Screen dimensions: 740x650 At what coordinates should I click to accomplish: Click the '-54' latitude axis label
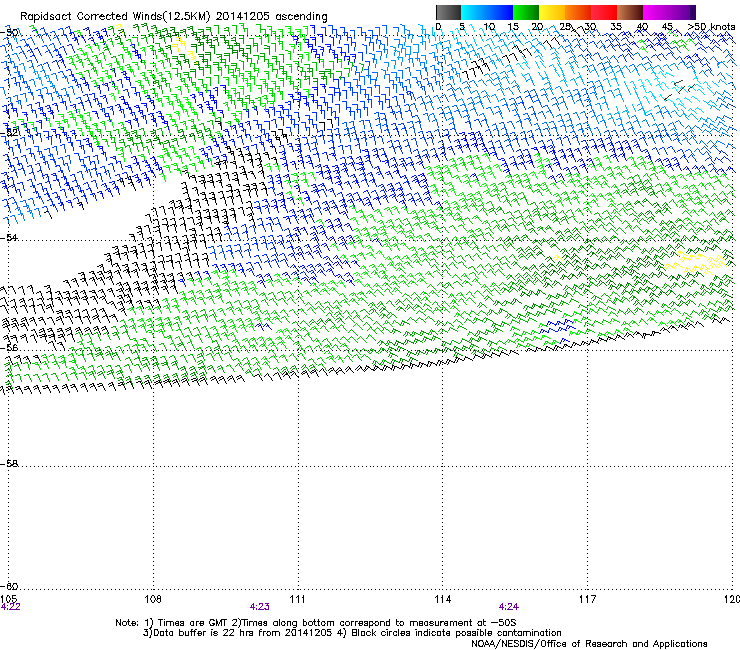pos(9,237)
